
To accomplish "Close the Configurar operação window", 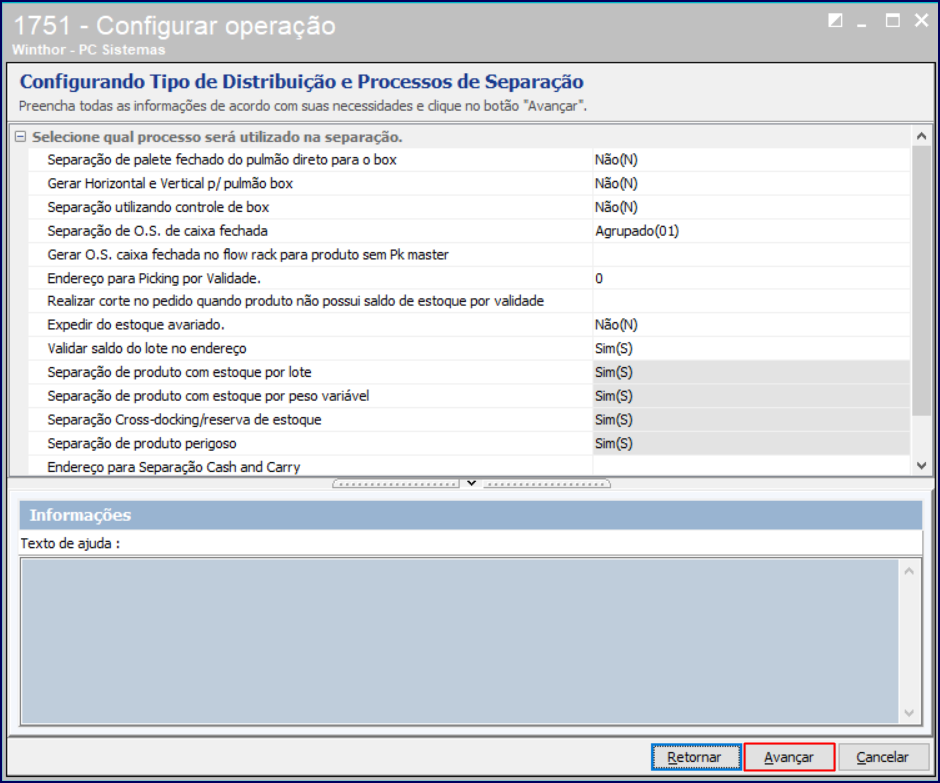I will coord(921,21).
